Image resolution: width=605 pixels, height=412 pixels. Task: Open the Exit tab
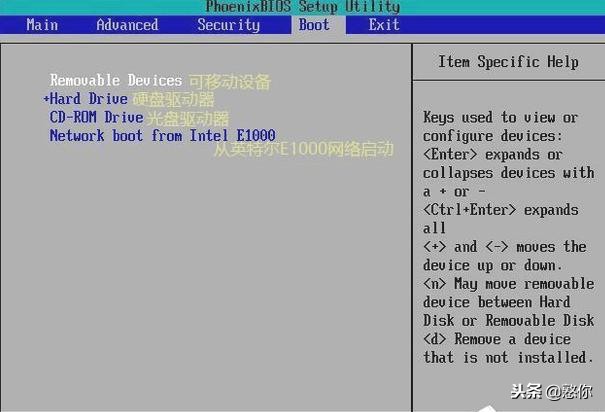click(x=384, y=25)
